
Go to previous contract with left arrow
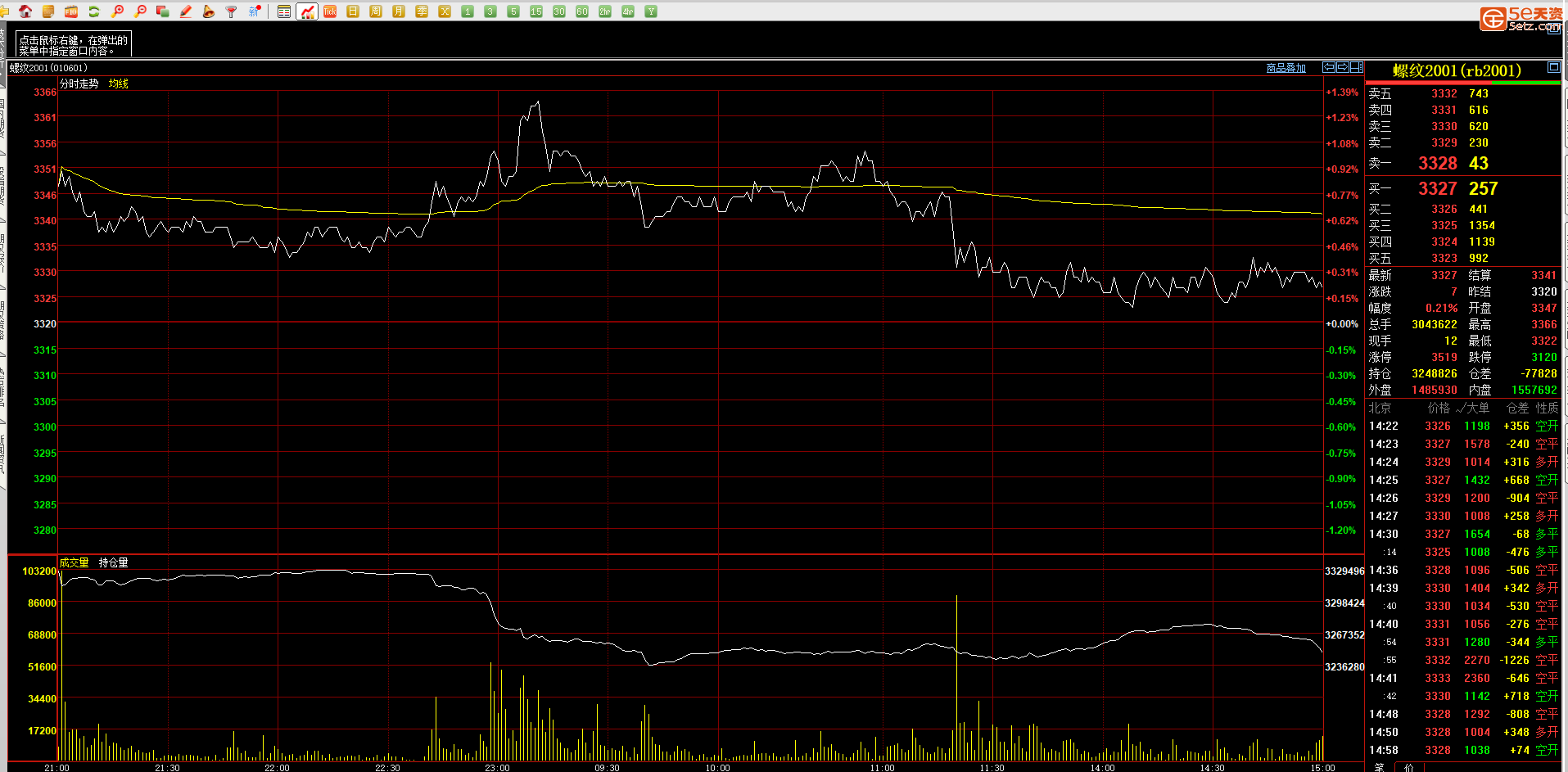point(1329,67)
